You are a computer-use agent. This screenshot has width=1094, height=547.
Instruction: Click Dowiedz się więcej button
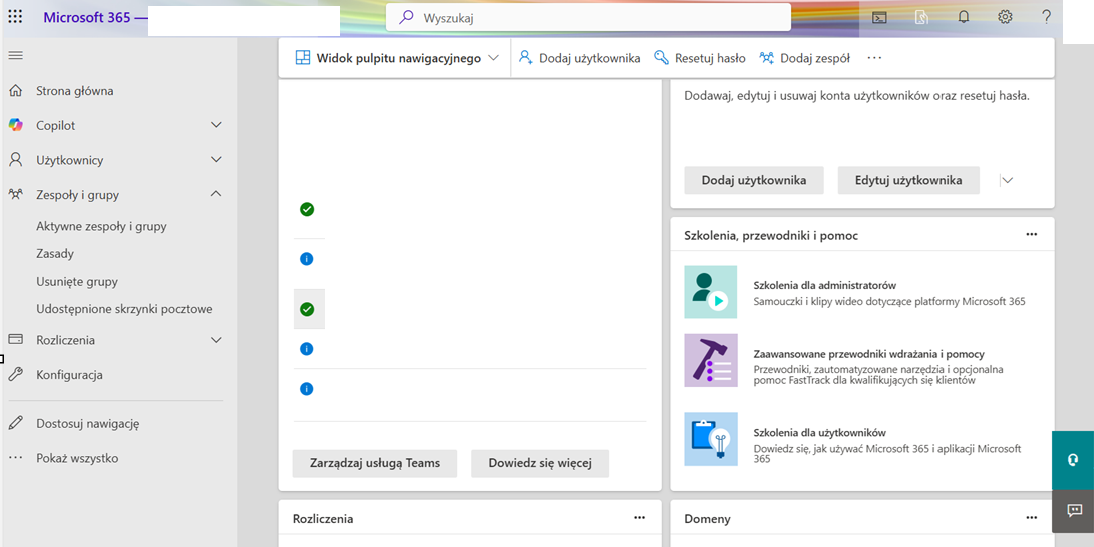(x=540, y=463)
